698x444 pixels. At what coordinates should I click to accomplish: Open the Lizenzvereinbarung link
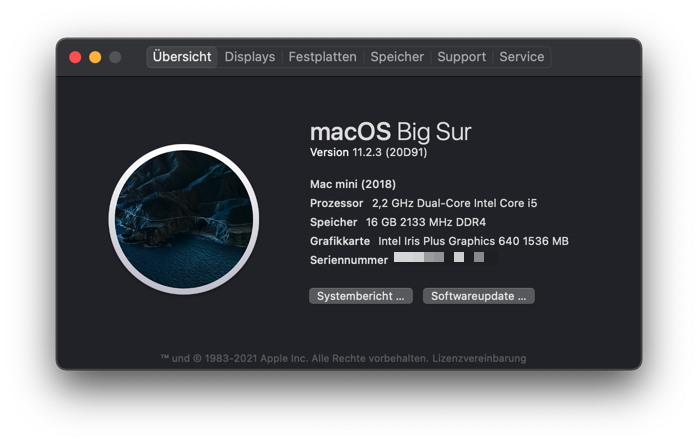(479, 358)
